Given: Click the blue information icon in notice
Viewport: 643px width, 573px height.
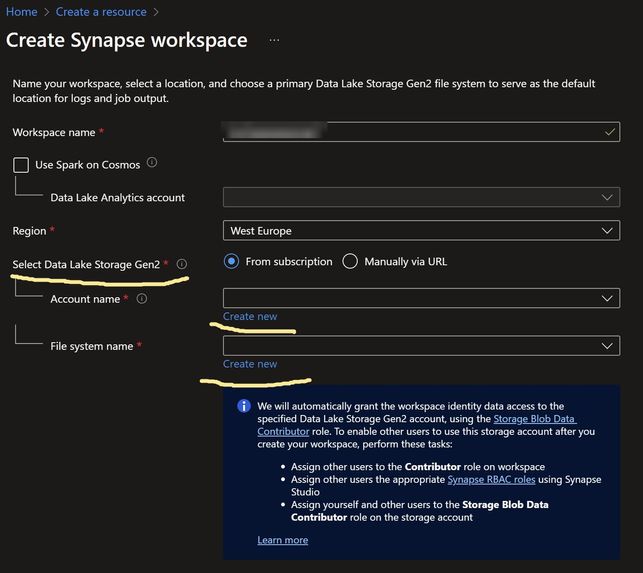Looking at the screenshot, I should (244, 406).
